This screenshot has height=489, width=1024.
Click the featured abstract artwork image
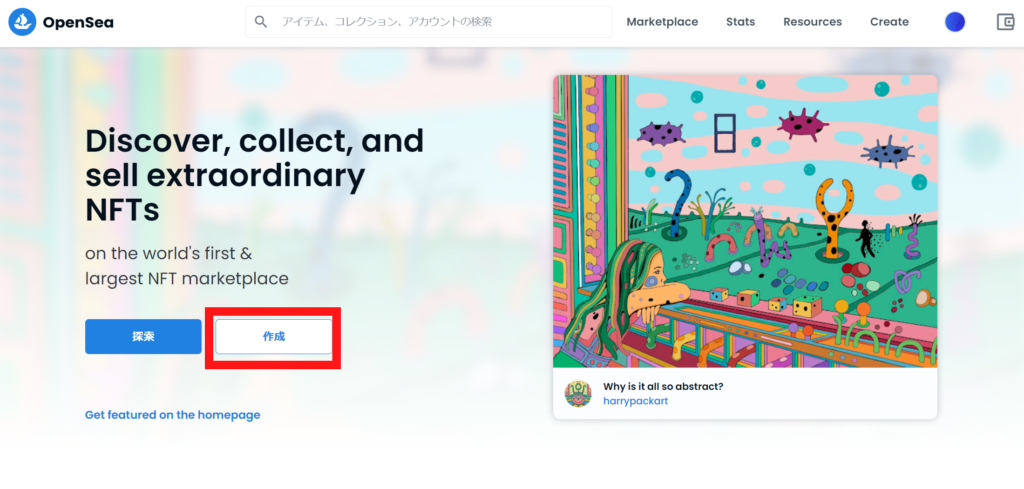point(745,221)
